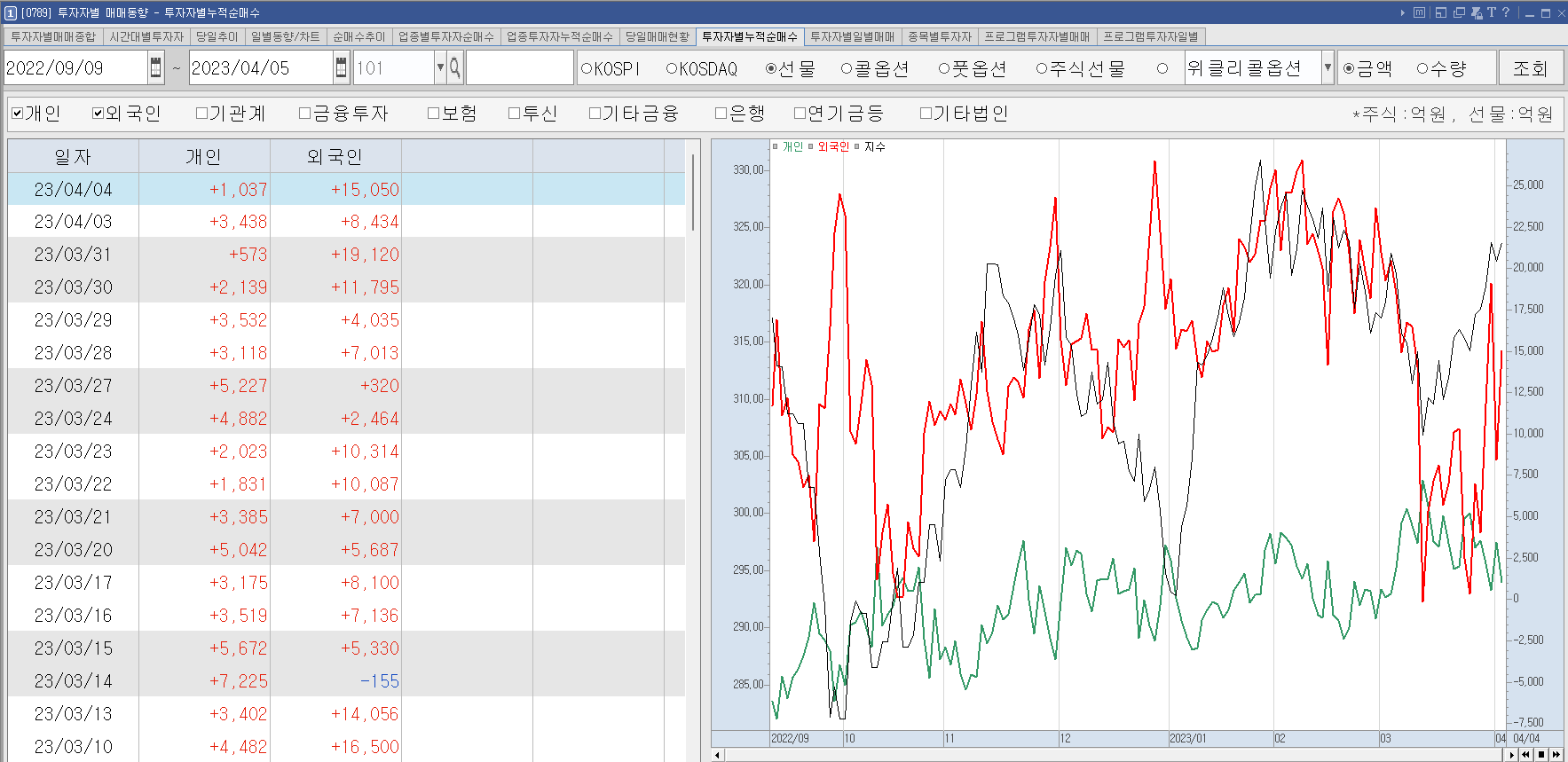This screenshot has width=1568, height=762.
Task: Switch to 순매수추이 tab
Action: pos(359,37)
